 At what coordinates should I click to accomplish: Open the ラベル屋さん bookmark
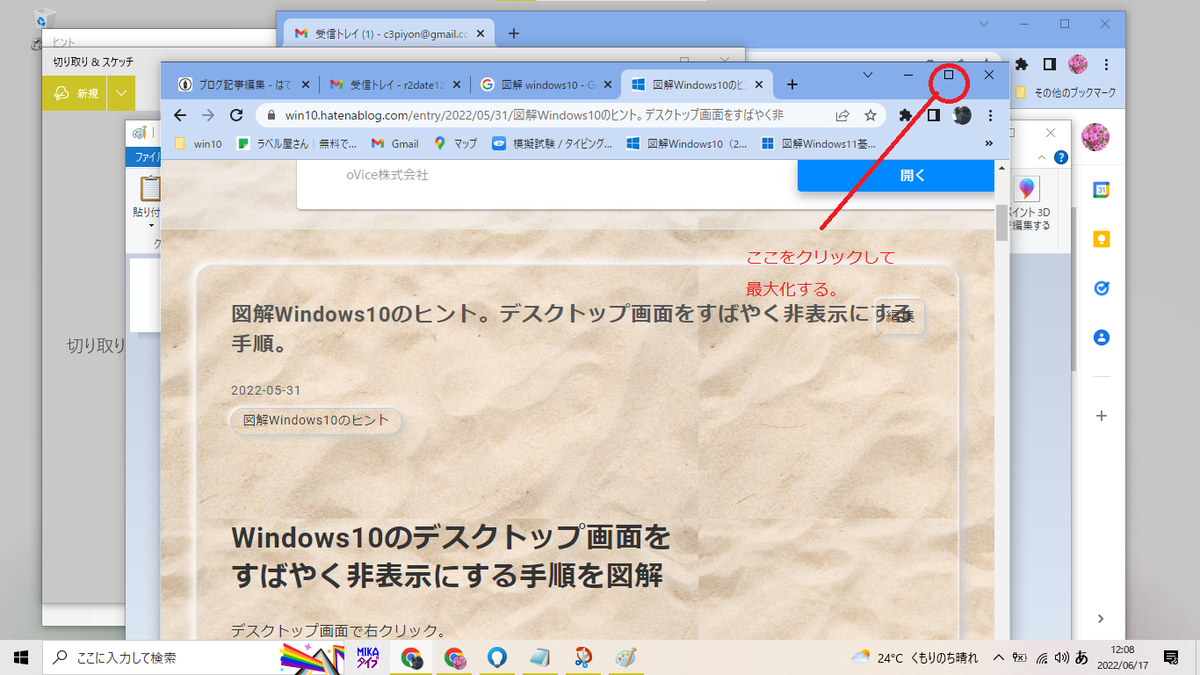297,144
